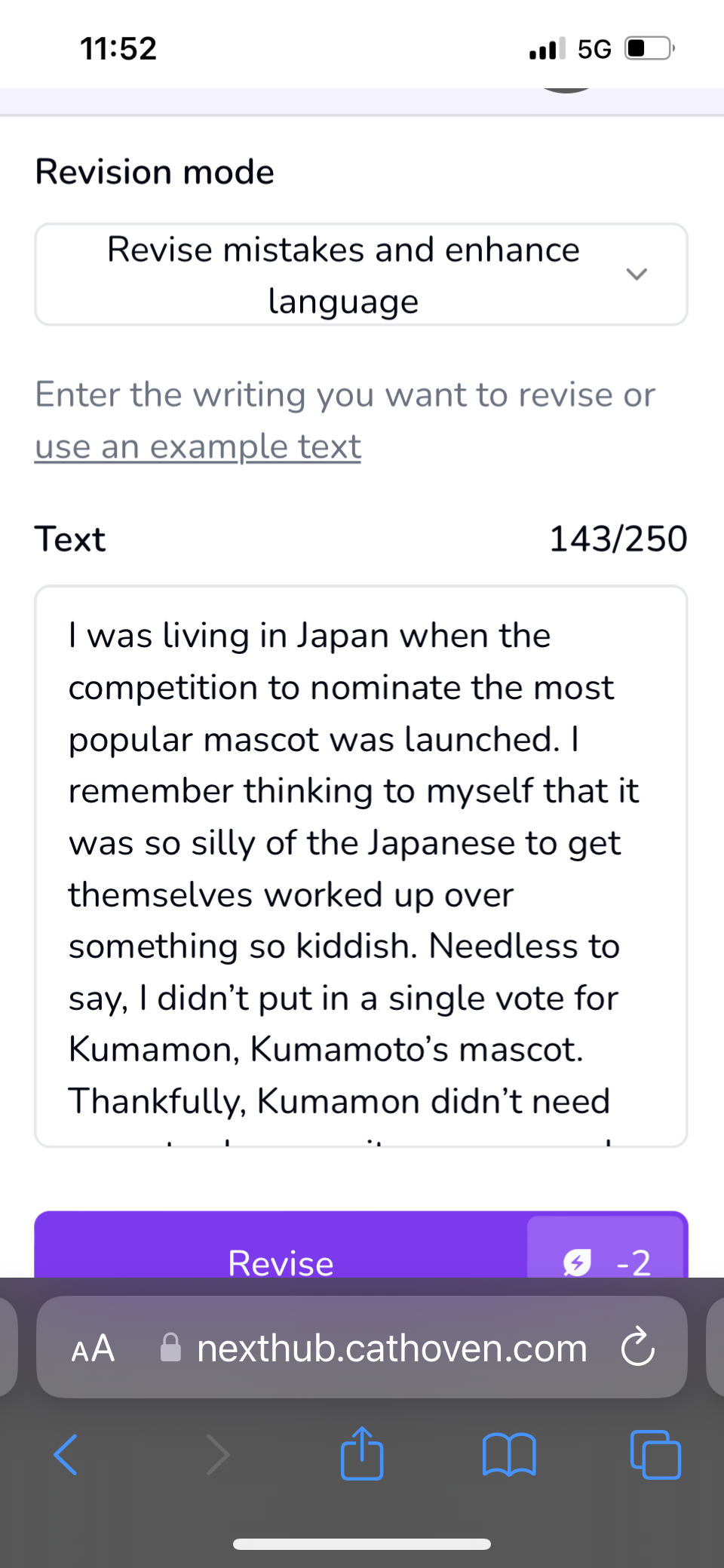Tap the nexthub.cathoven.com address bar

(x=391, y=1348)
